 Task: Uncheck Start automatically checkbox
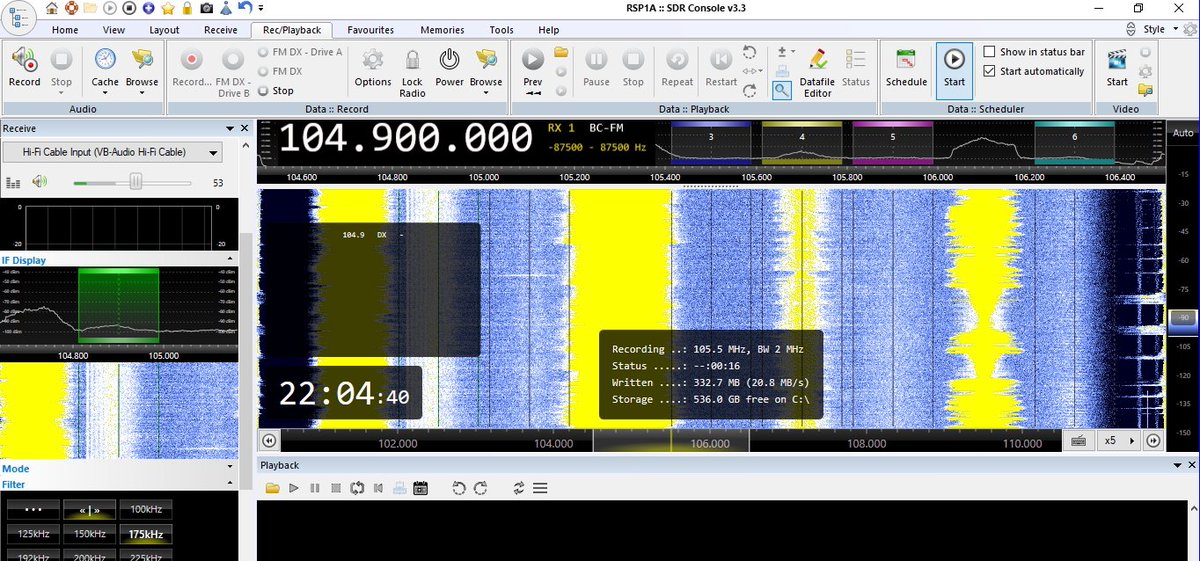(x=990, y=71)
